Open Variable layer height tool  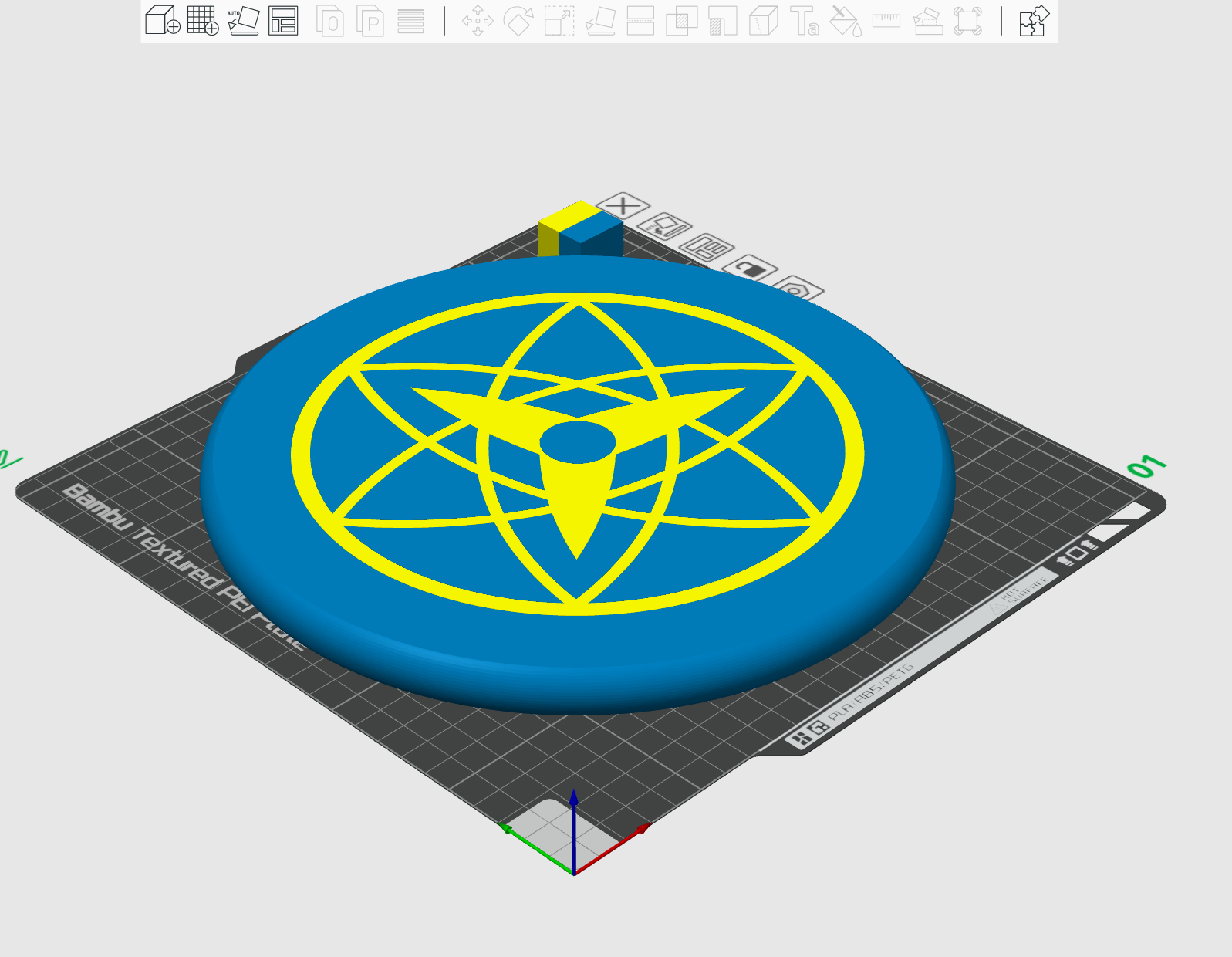tap(411, 21)
